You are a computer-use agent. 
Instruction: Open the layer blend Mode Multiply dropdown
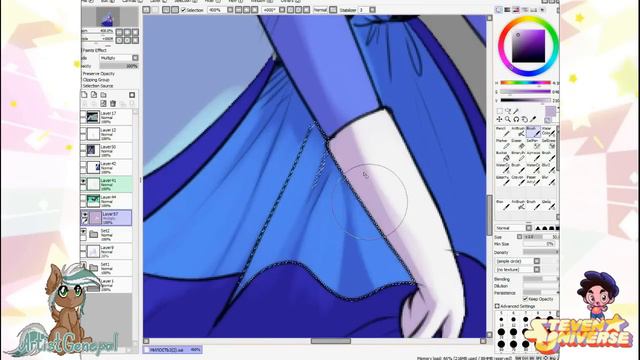pyautogui.click(x=119, y=58)
